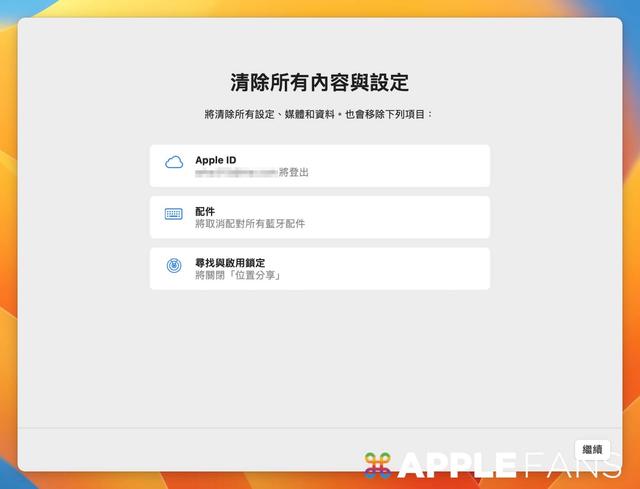This screenshot has width=640, height=489.
Task: Click the iCloud cloud icon beside Apple ID
Action: pyautogui.click(x=174, y=162)
